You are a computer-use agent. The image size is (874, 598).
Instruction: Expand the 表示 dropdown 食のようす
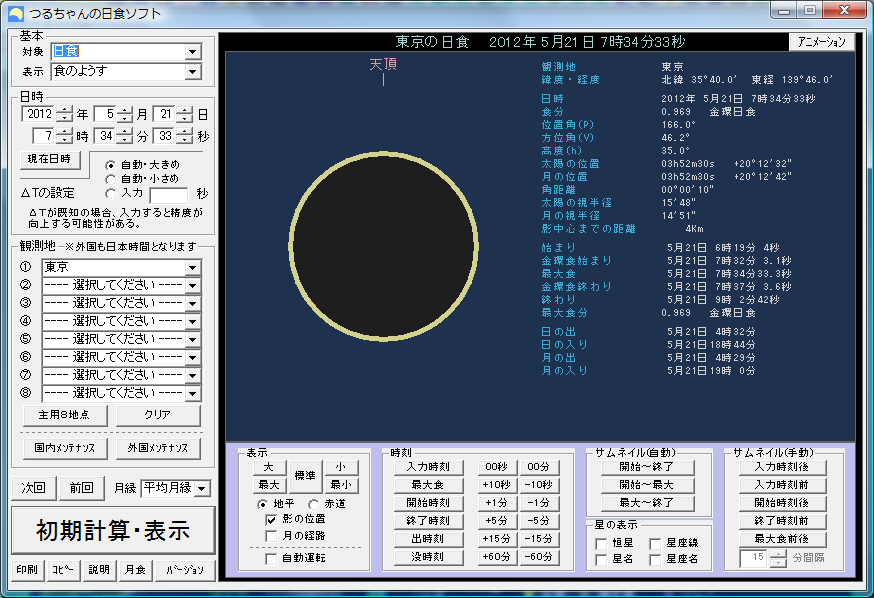pos(192,72)
